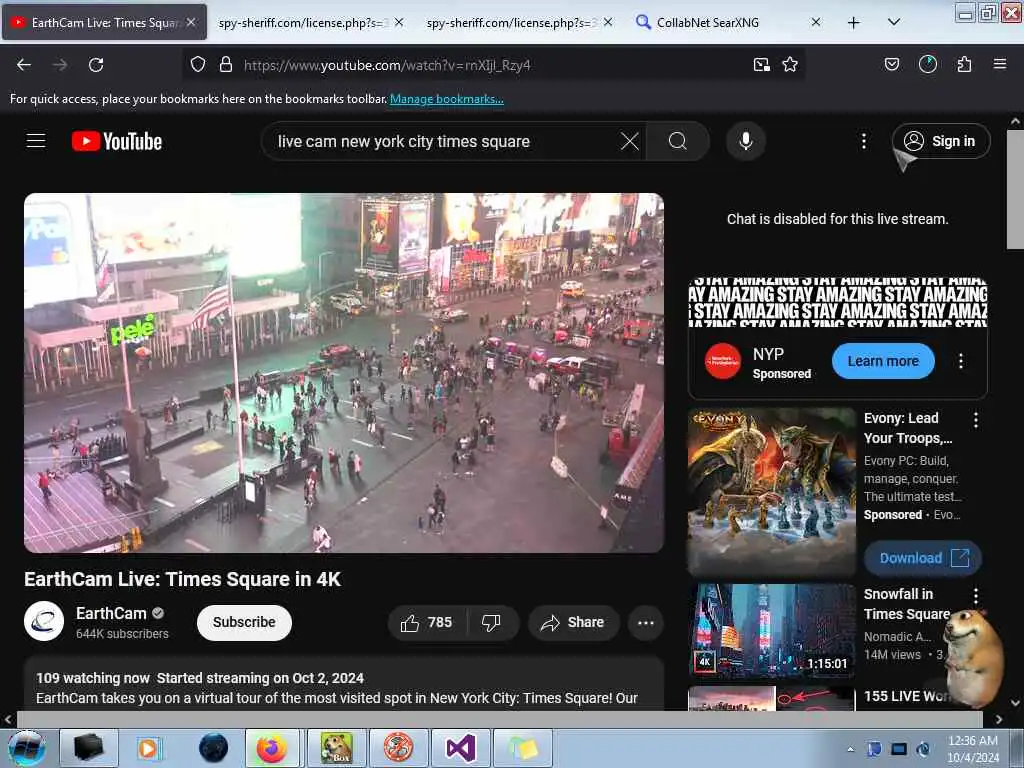Like the video with thumbs up

(427, 622)
